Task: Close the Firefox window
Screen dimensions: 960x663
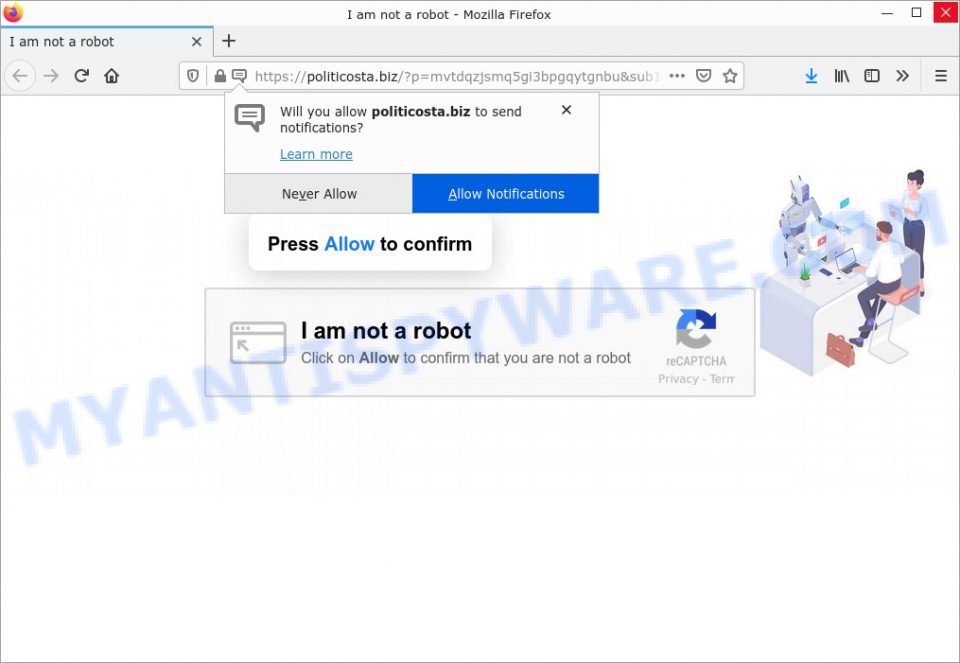Action: (945, 13)
